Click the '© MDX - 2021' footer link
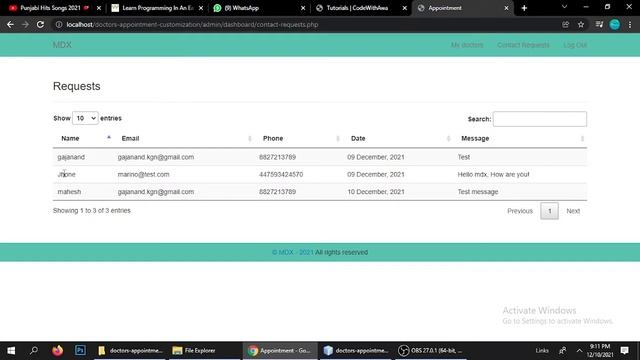640x360 pixels. (292, 252)
